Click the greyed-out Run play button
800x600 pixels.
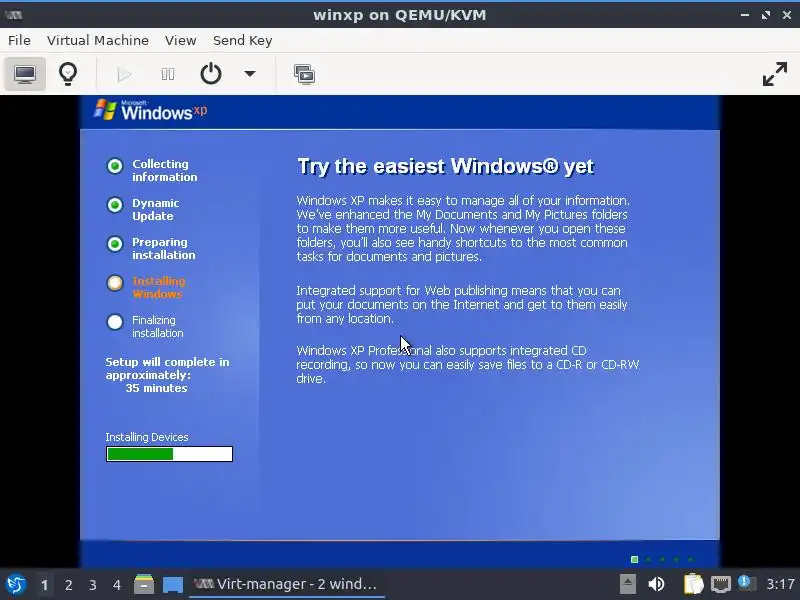pyautogui.click(x=124, y=74)
